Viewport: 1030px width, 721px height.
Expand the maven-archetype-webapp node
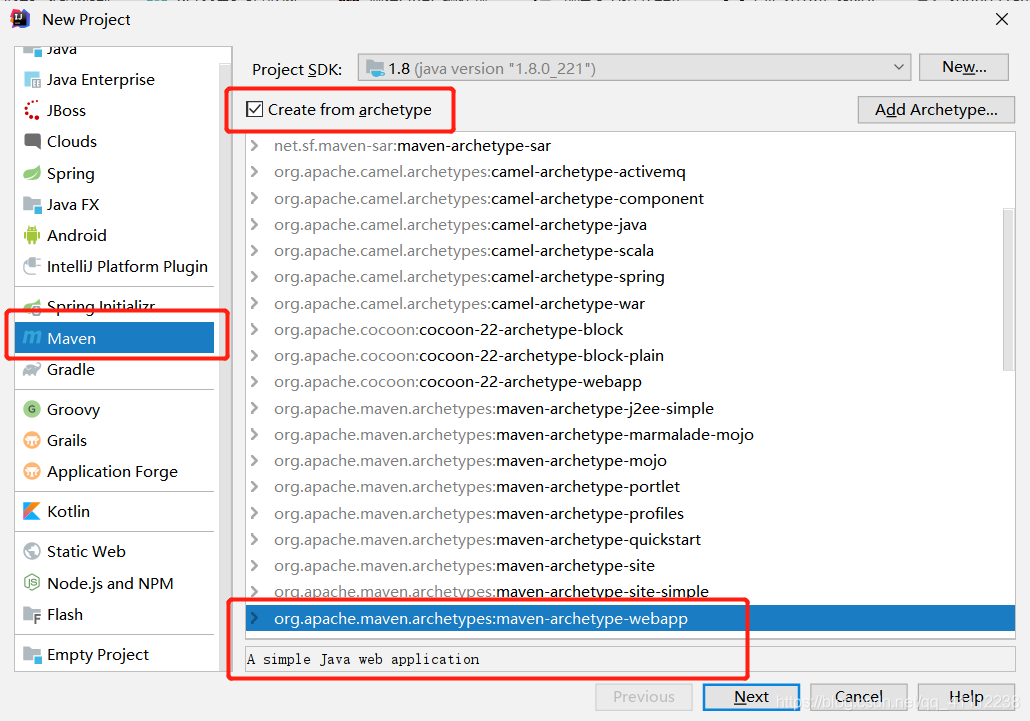pos(255,618)
